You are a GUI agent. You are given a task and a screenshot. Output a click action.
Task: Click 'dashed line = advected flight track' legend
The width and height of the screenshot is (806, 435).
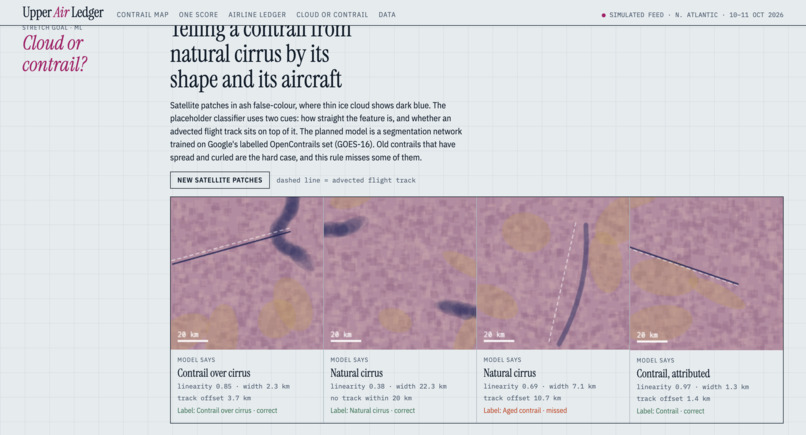(346, 180)
